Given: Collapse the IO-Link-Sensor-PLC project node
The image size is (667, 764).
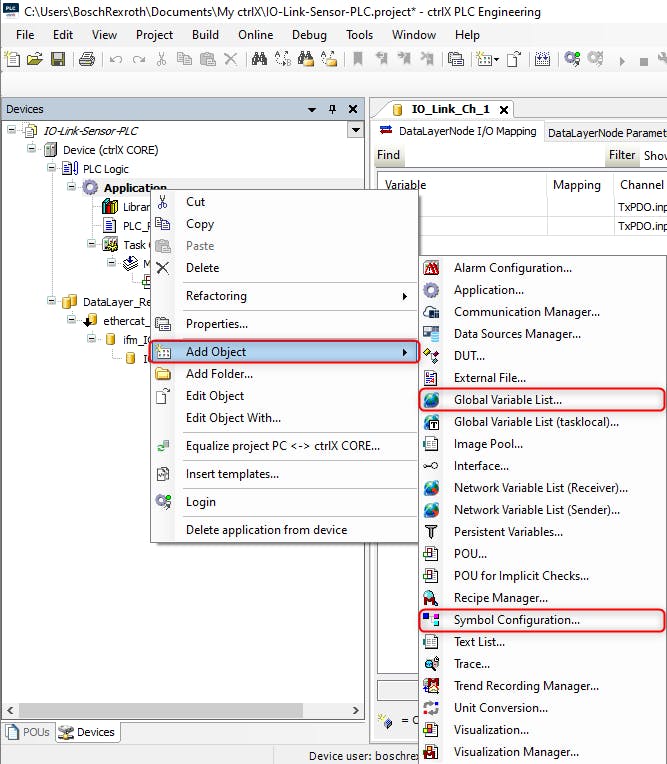Looking at the screenshot, I should point(12,130).
